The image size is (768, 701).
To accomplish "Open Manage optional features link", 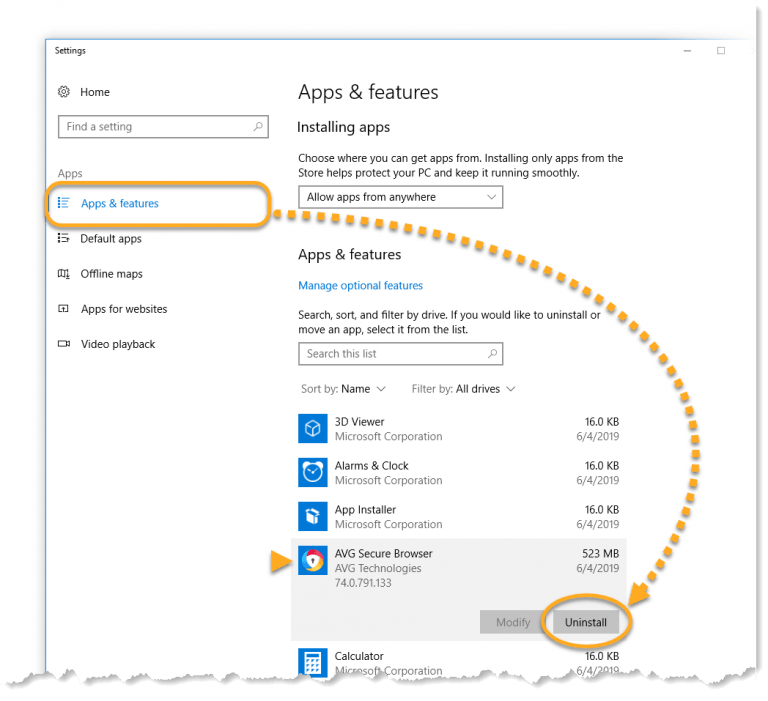I will [x=360, y=285].
